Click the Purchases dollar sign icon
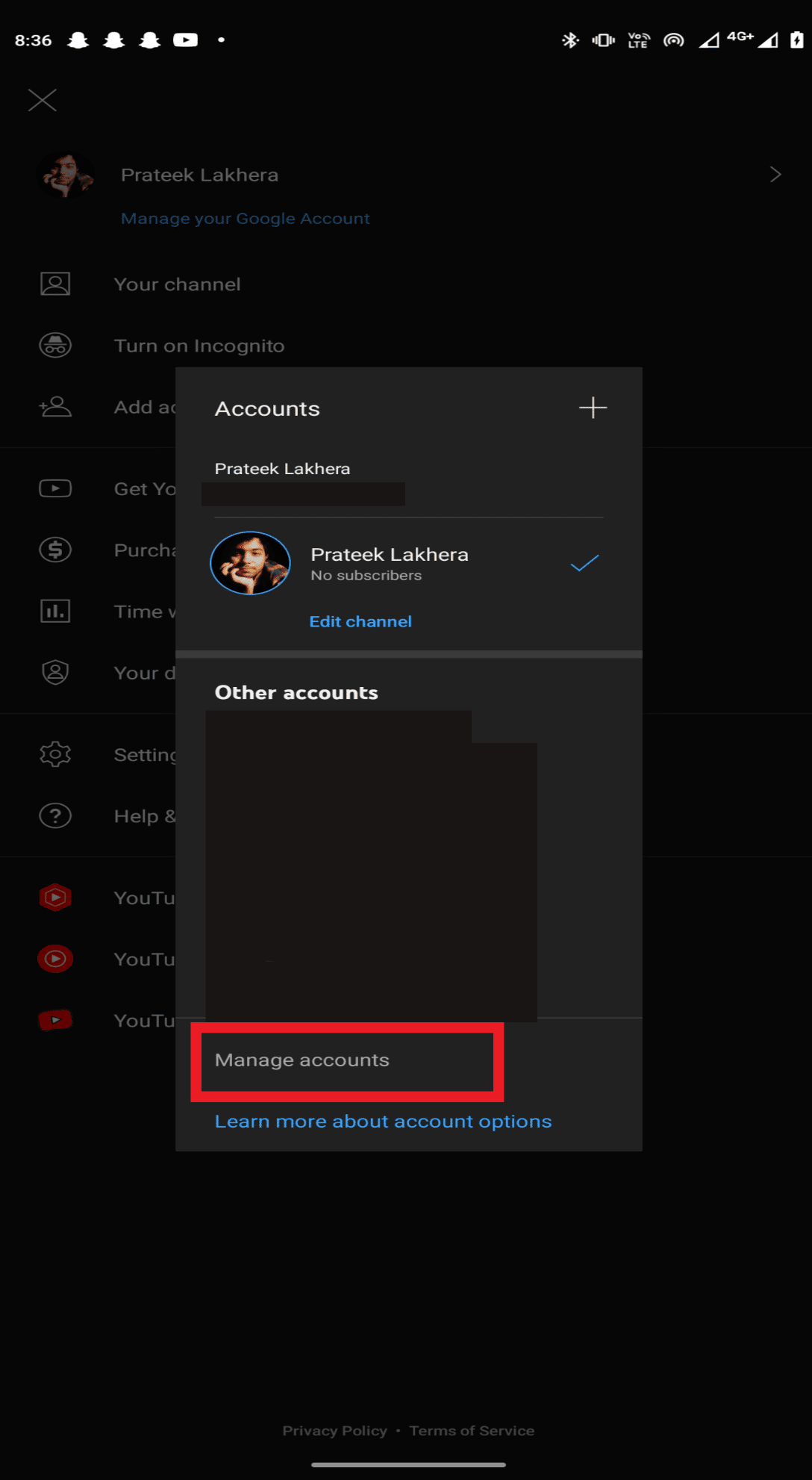Viewport: 812px width, 1480px height. [x=54, y=550]
